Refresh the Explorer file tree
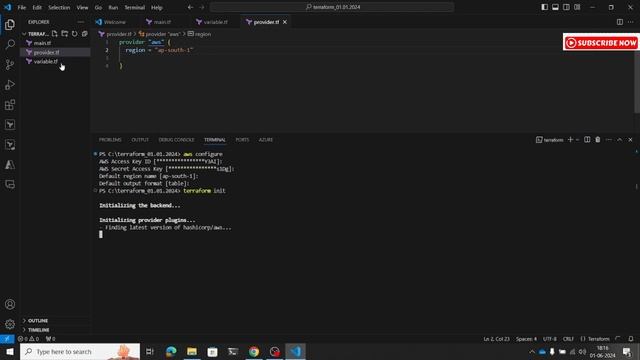Viewport: 640px width, 360px height. 74,34
